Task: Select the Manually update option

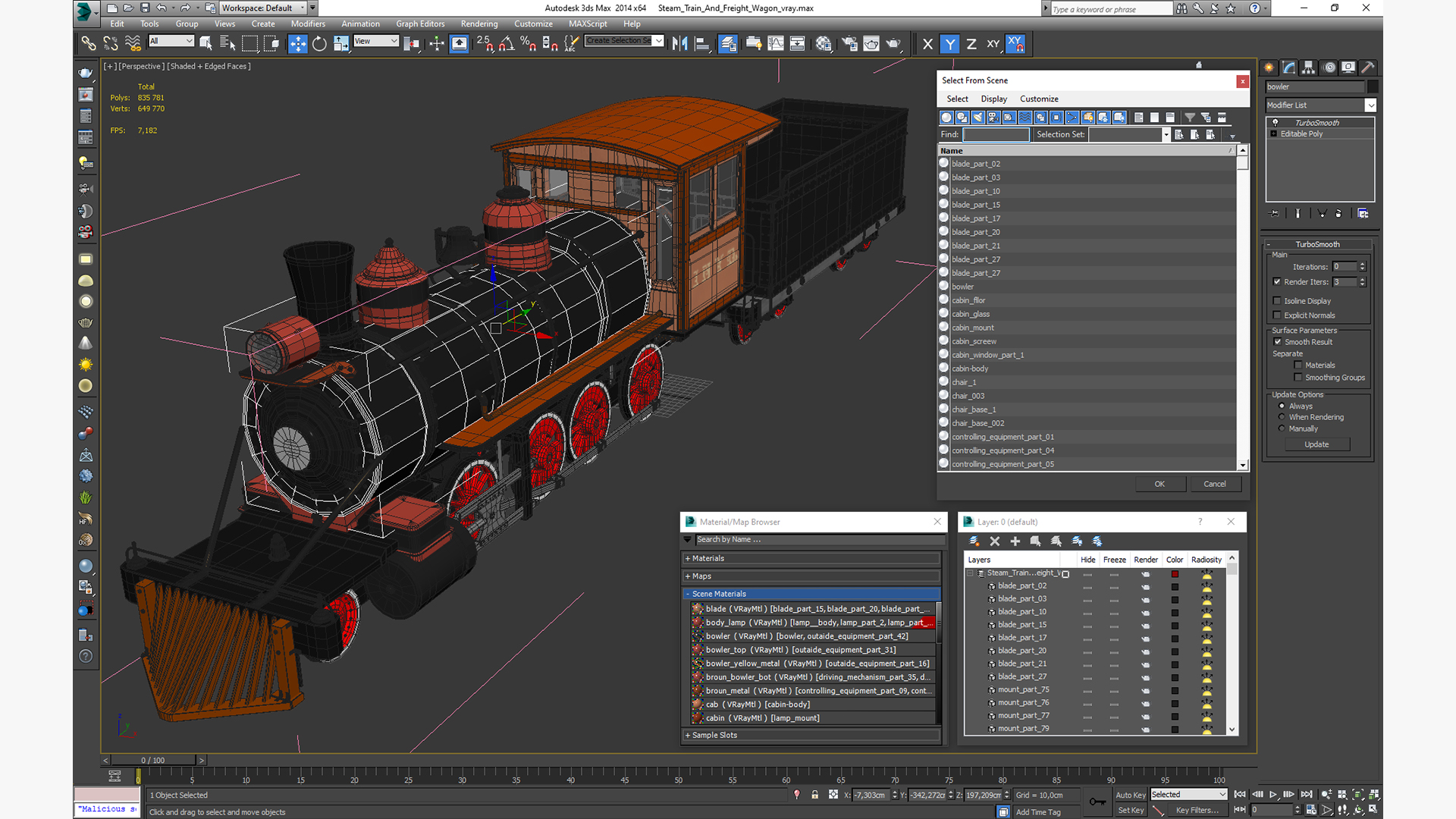Action: 1282,429
